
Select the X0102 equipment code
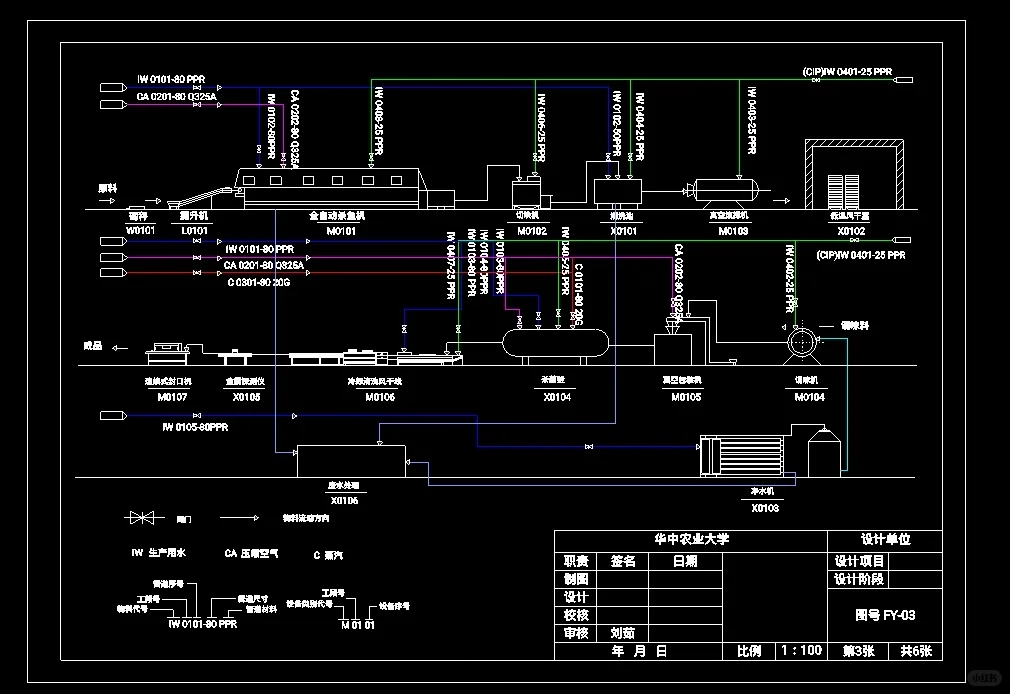851,231
